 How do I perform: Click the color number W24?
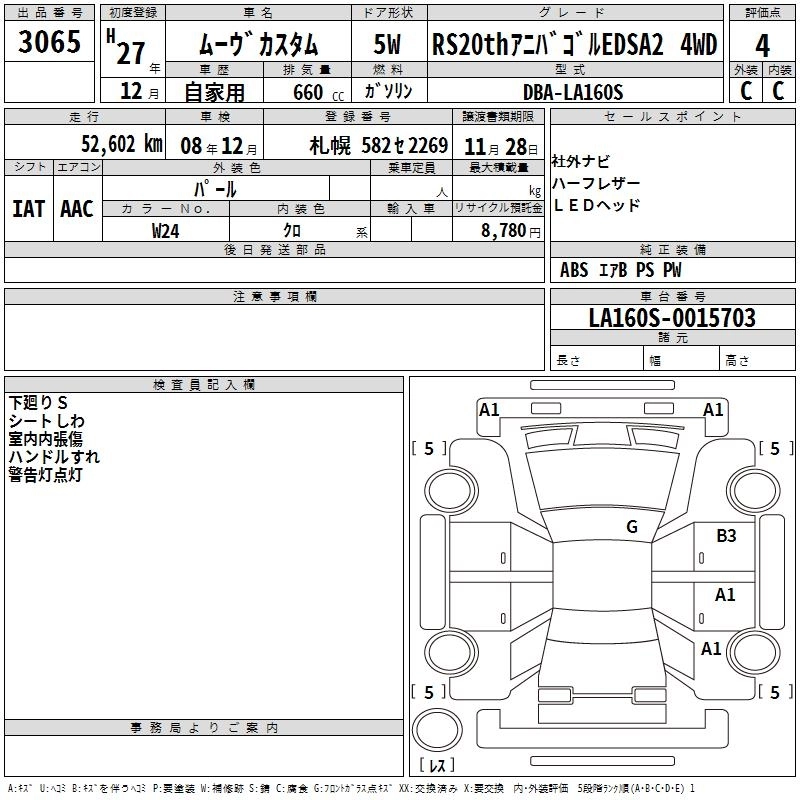click(165, 231)
